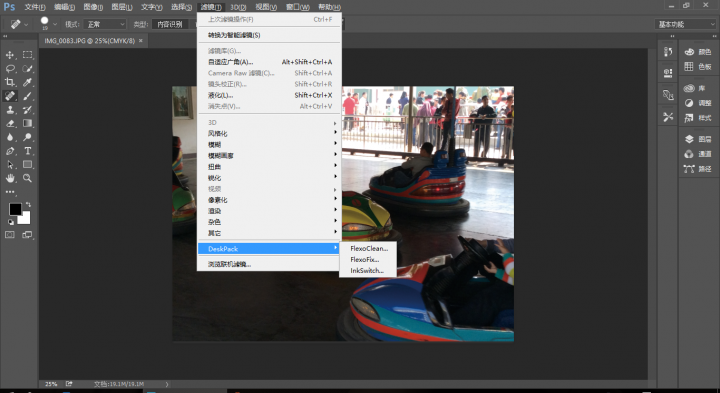720x393 pixels.
Task: Expand the 基本功能 workspace dropdown
Action: coord(685,24)
